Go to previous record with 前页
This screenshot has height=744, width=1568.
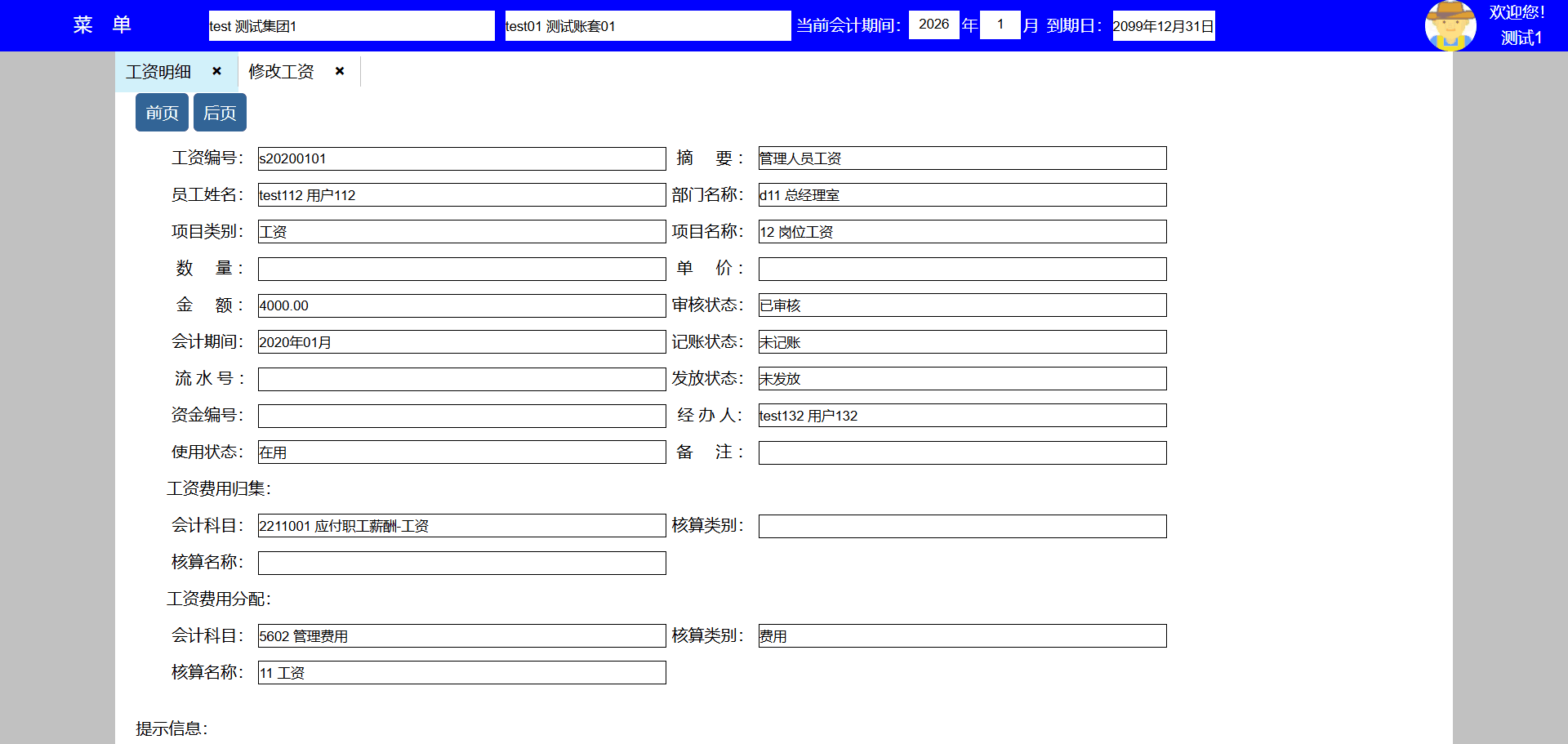tap(162, 113)
